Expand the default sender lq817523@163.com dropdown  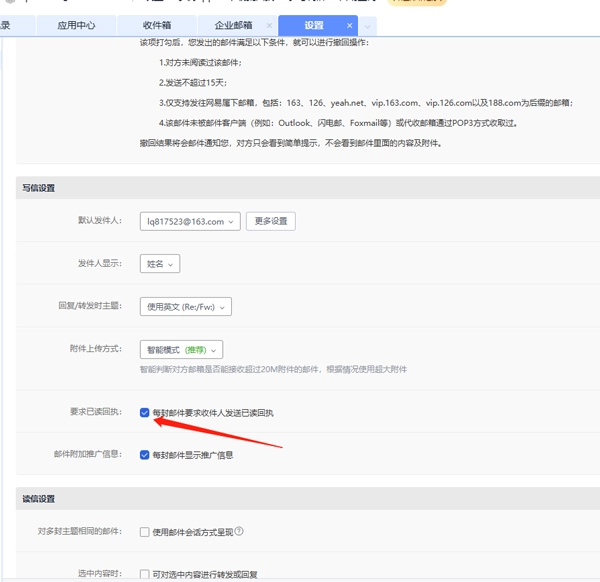(190, 221)
